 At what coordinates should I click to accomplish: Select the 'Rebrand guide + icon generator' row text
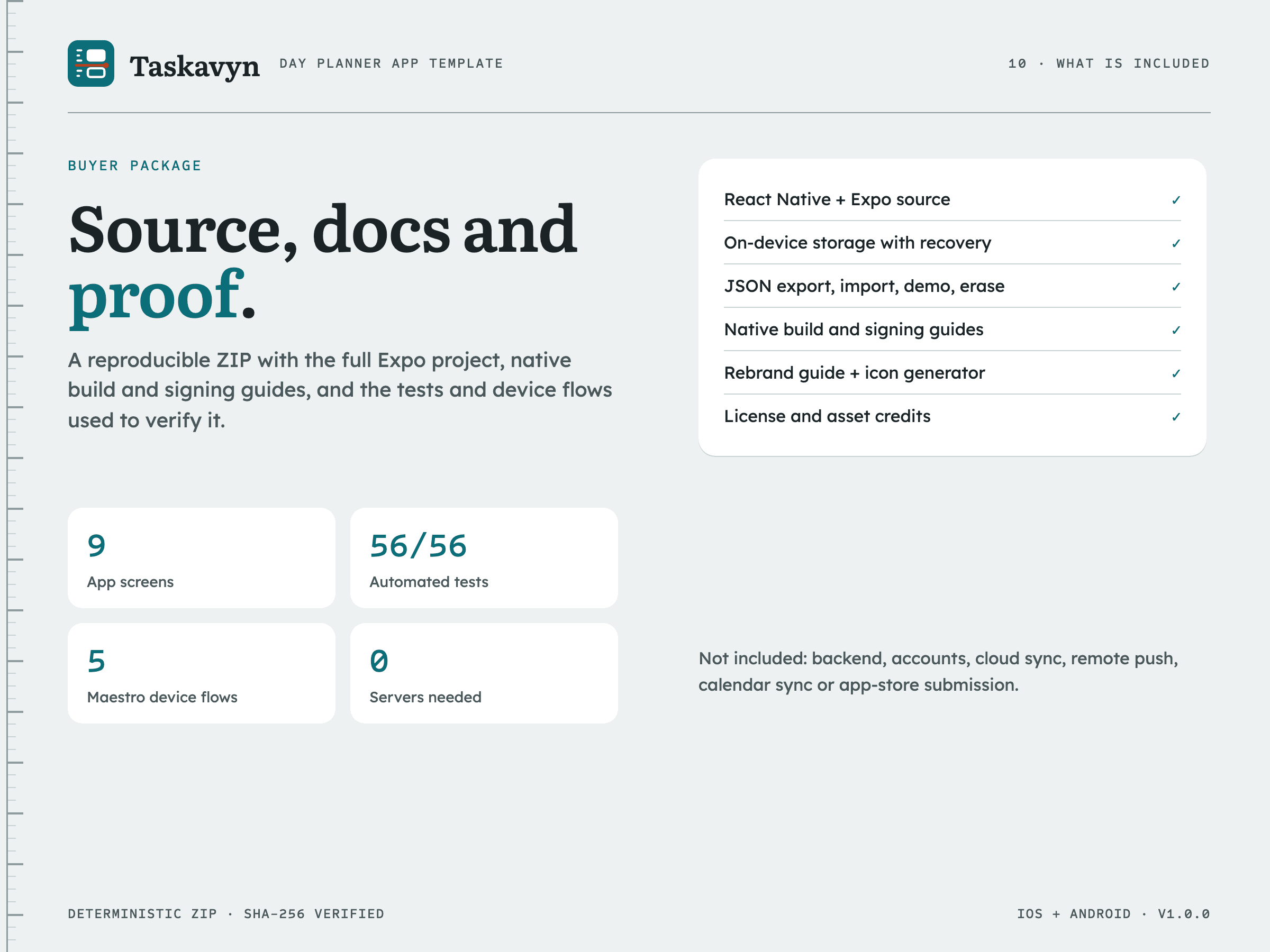click(x=854, y=372)
